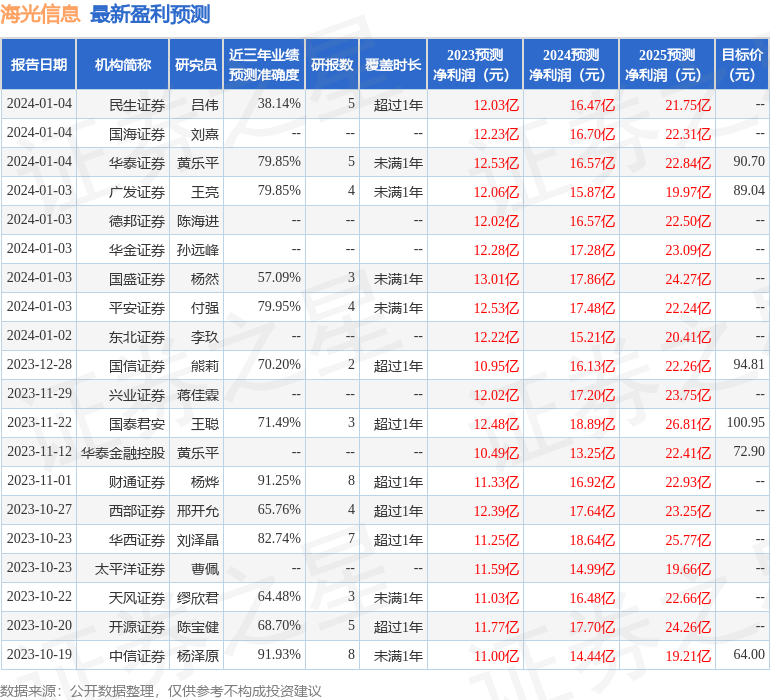Click target price 64.00

(x=749, y=654)
